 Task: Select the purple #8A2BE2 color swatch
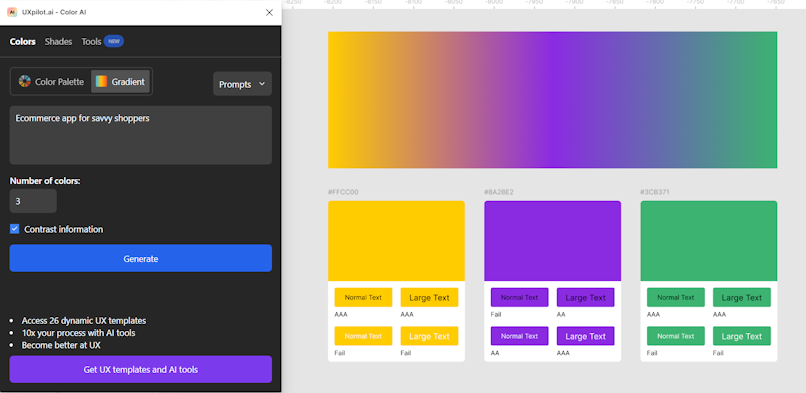click(553, 241)
